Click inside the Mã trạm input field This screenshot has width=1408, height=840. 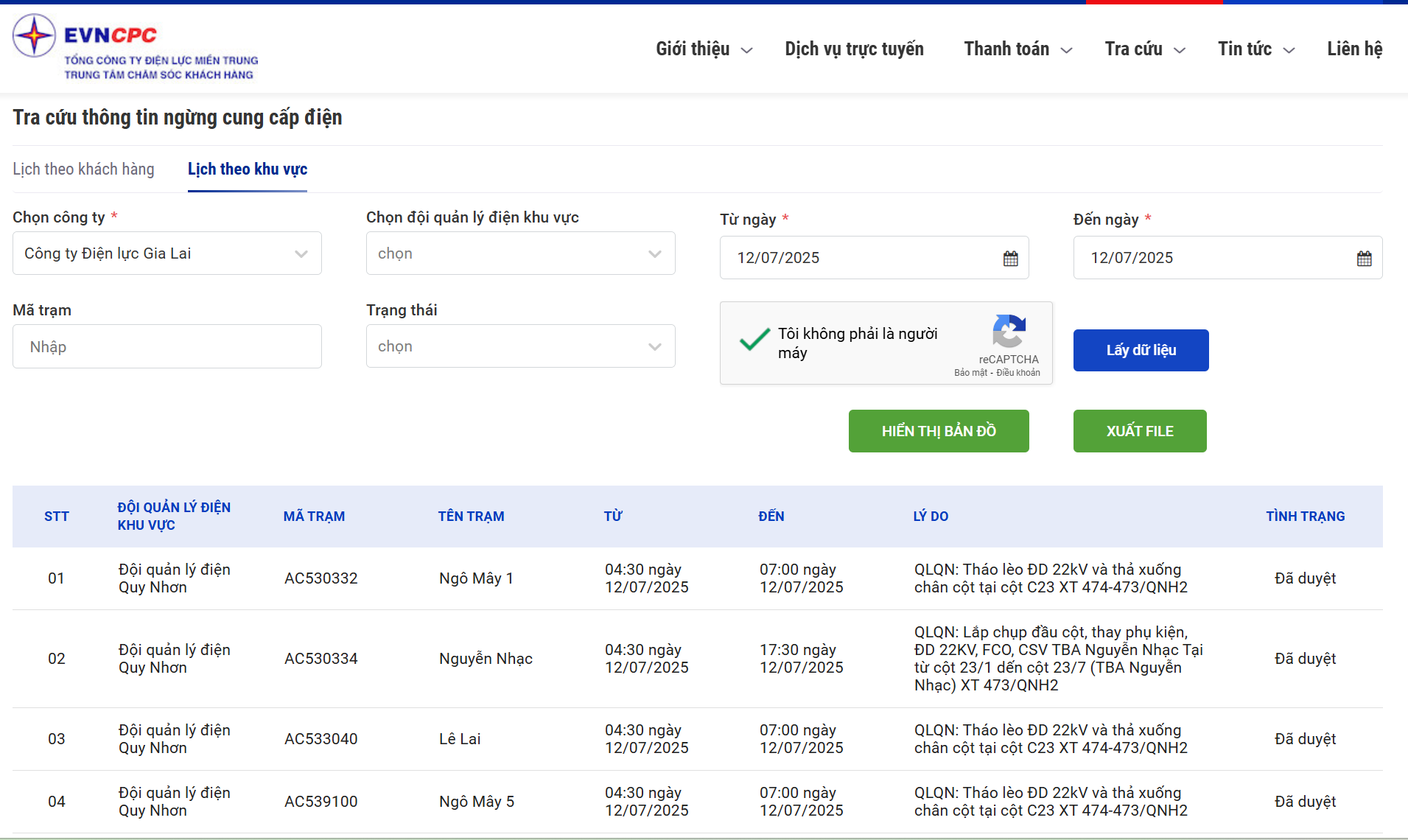point(167,346)
